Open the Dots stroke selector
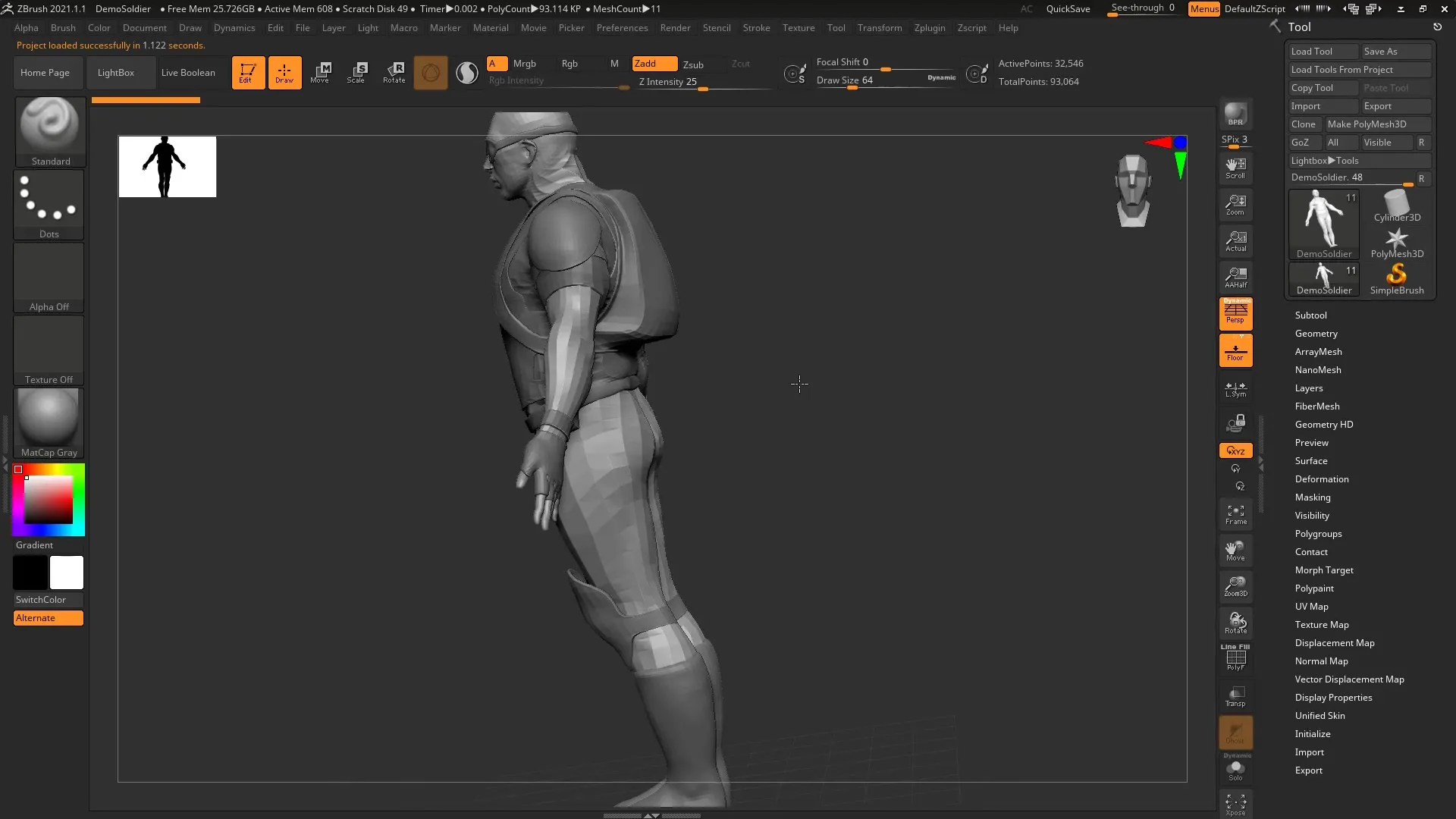1456x819 pixels. 49,205
